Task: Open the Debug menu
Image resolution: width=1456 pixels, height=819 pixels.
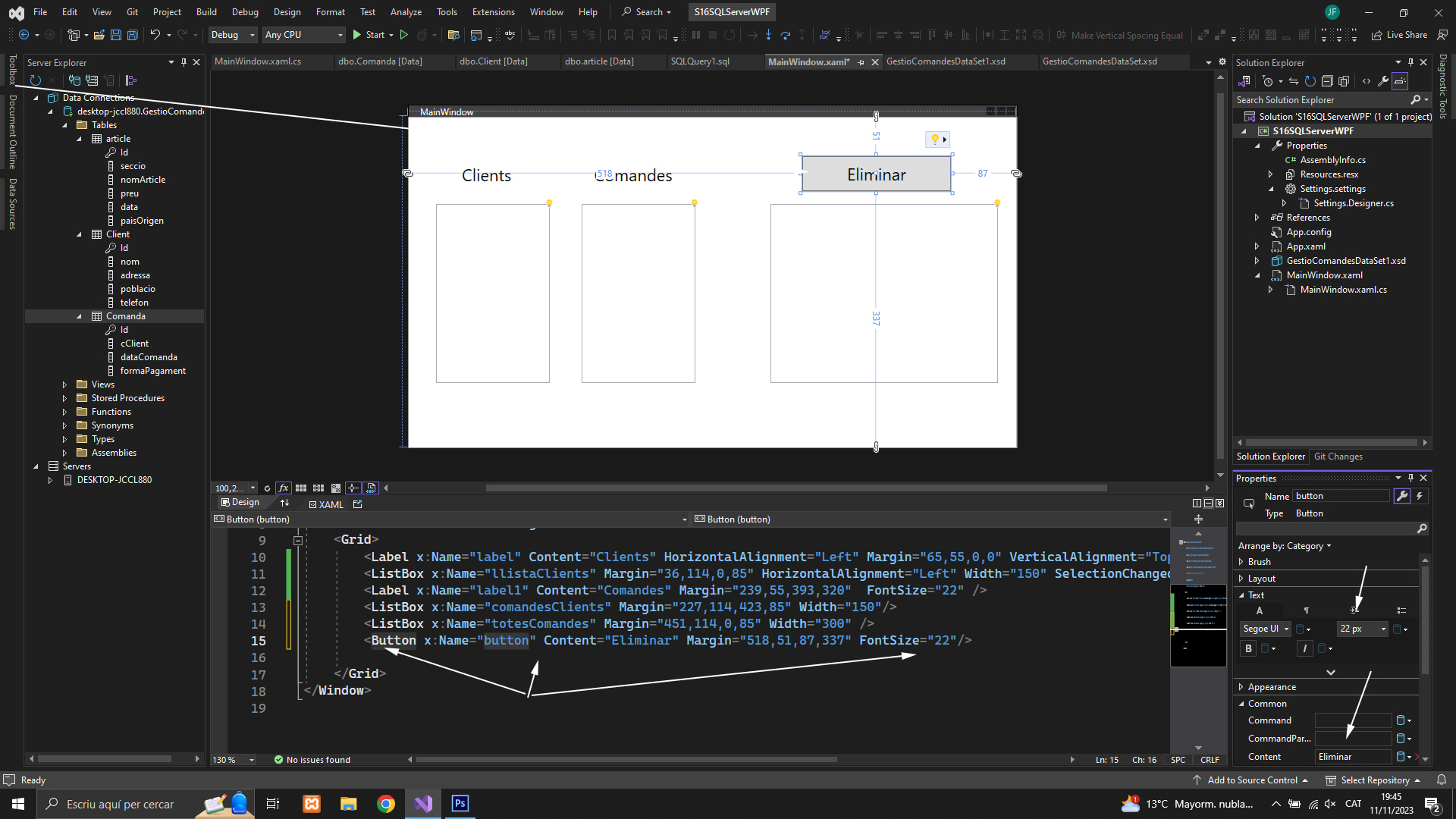Action: (x=245, y=12)
